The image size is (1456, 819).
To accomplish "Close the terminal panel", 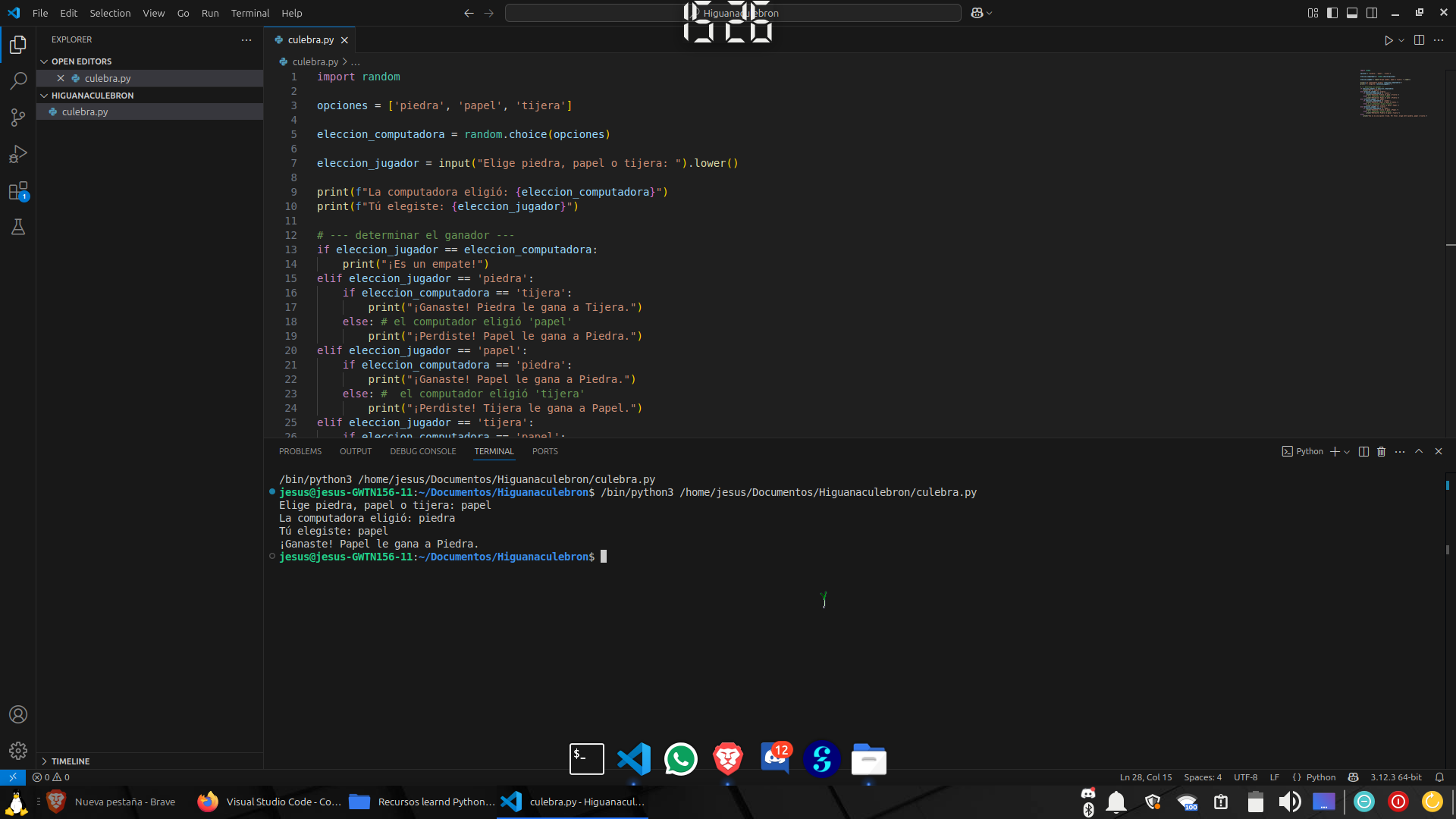I will click(1439, 451).
